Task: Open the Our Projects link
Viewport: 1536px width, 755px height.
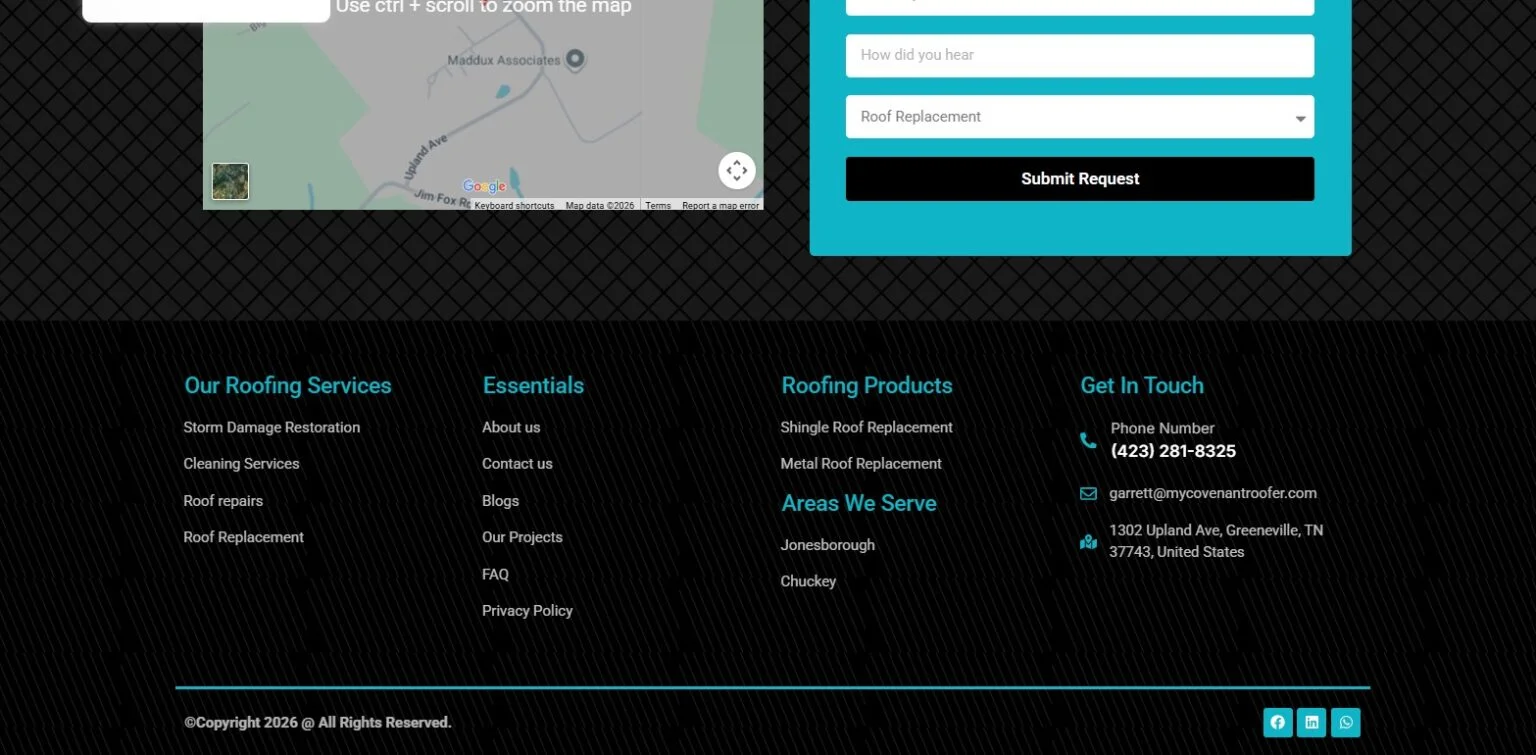Action: coord(522,537)
